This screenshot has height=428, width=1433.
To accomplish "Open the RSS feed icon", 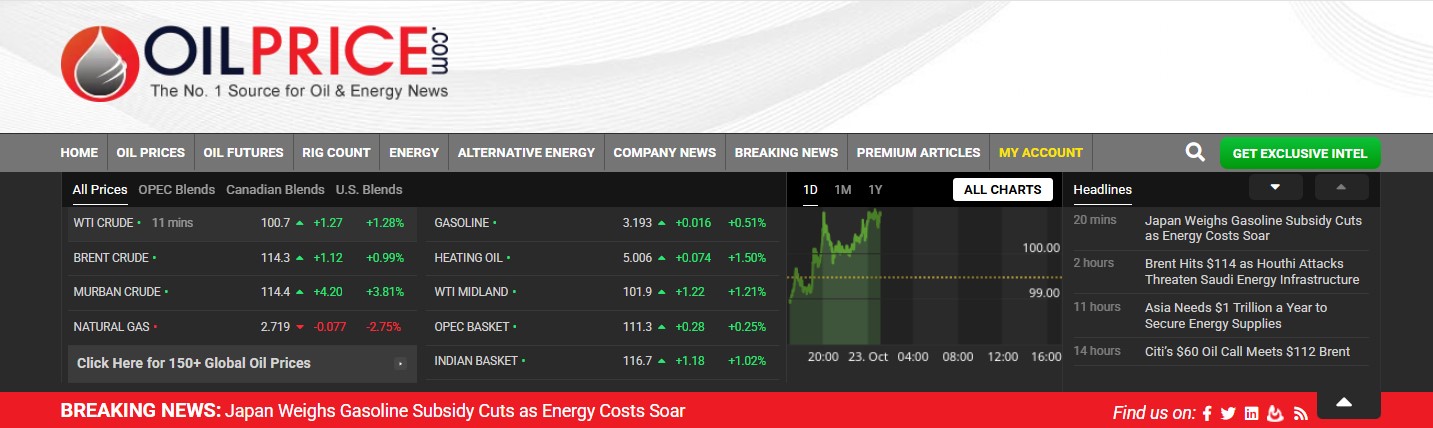I will point(1300,413).
